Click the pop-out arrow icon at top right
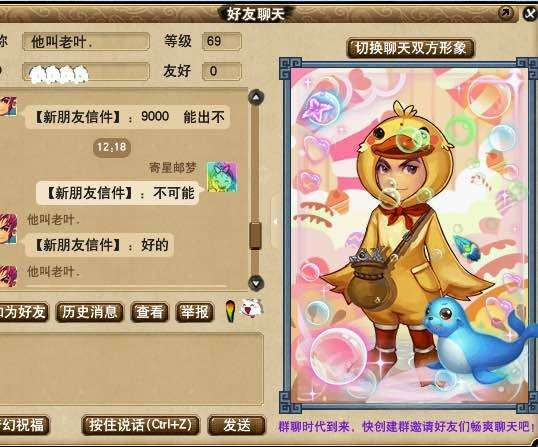The image size is (538, 447). [506, 13]
